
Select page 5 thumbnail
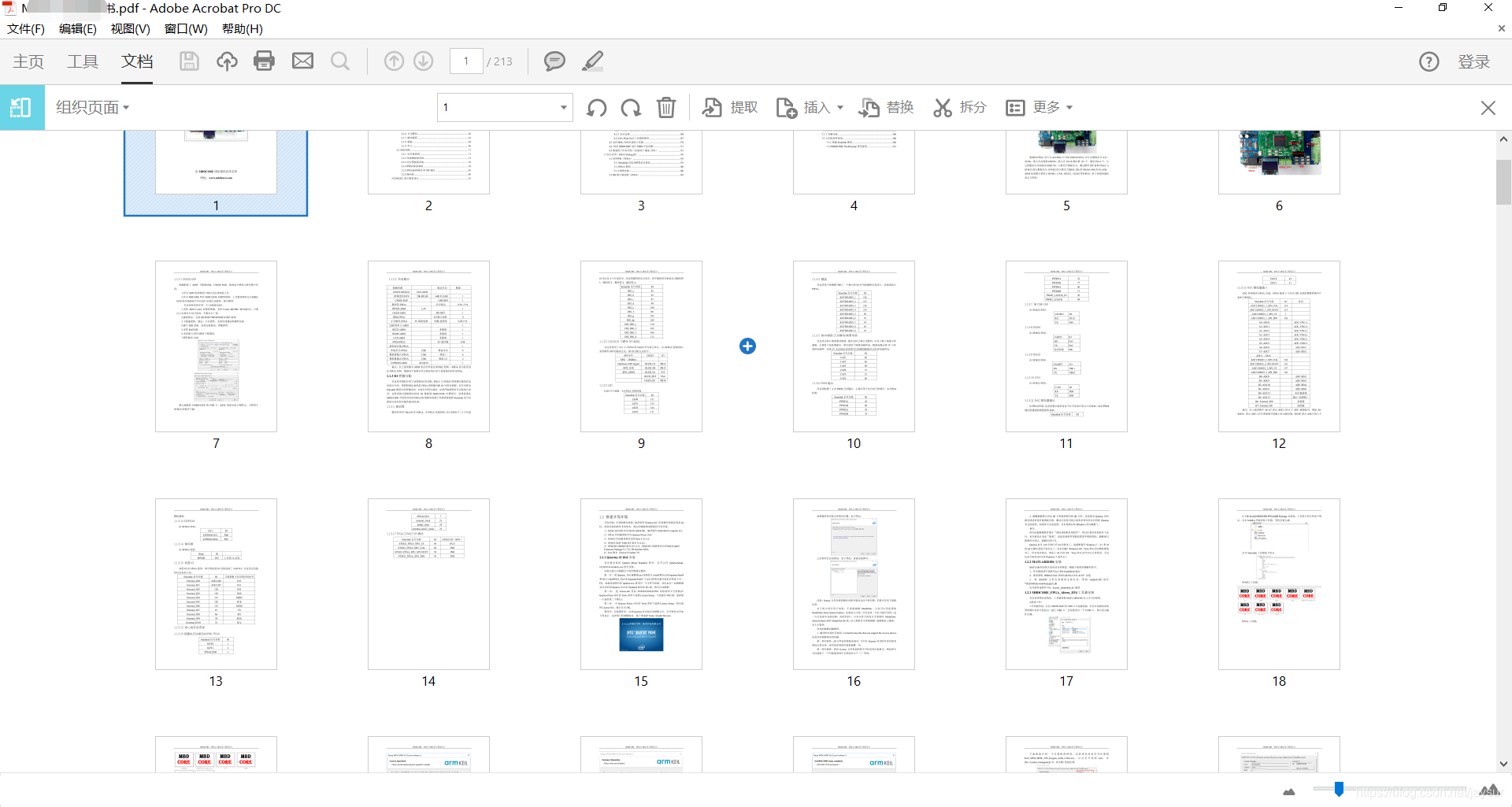point(1066,162)
